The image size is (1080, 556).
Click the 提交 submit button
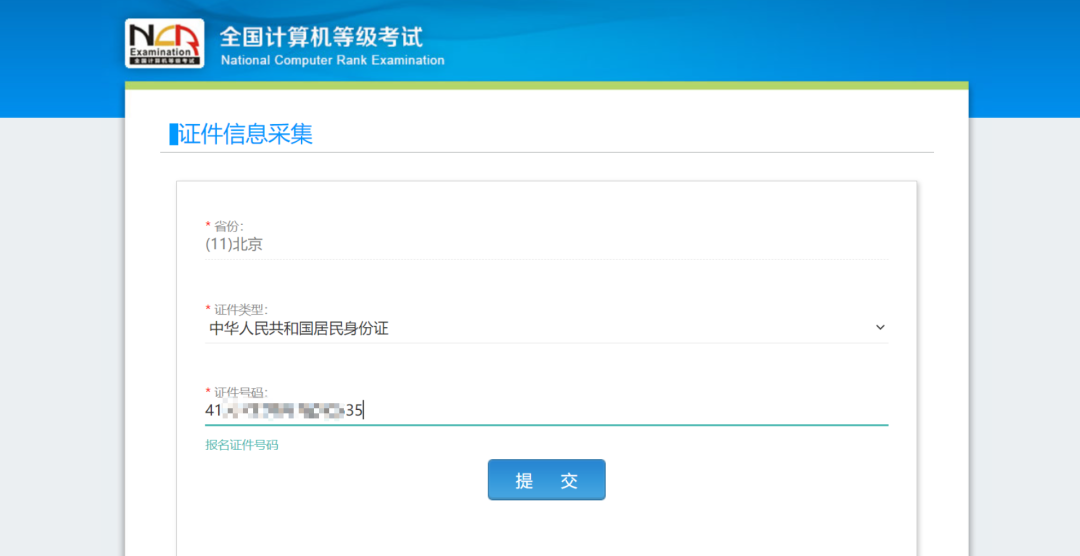[x=546, y=480]
